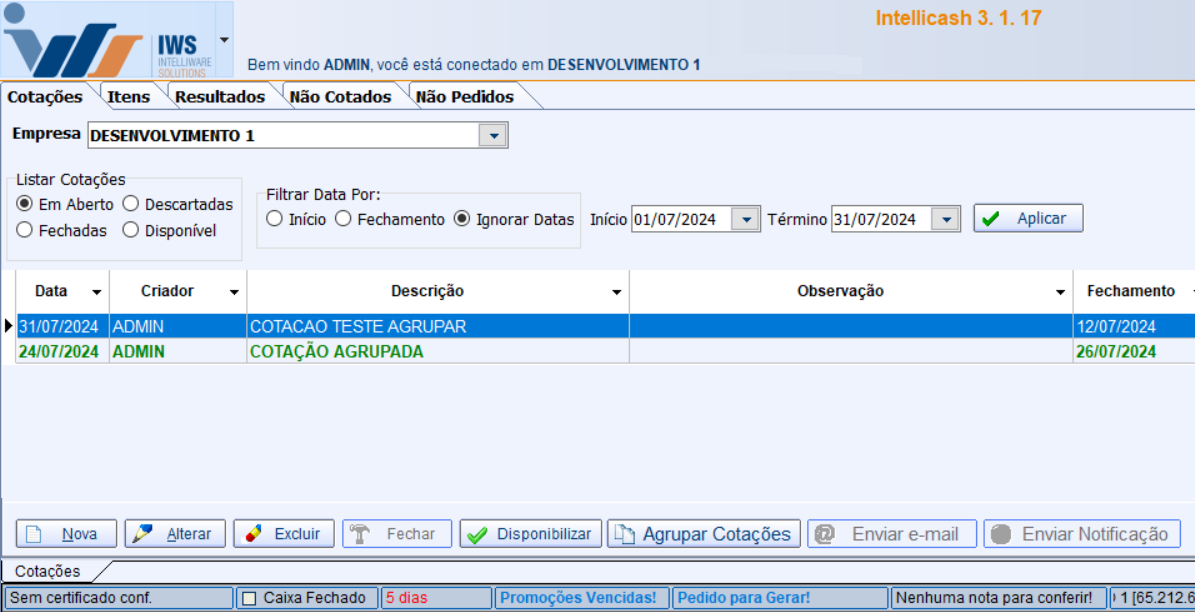
Task: Select the Fechadas radio option
Action: point(25,230)
